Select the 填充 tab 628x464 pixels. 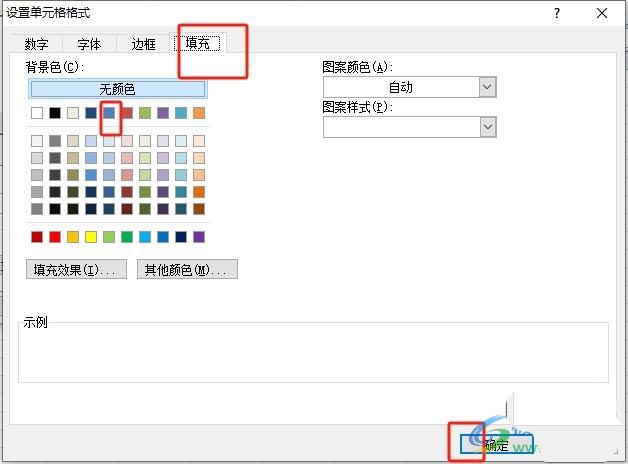tap(197, 43)
